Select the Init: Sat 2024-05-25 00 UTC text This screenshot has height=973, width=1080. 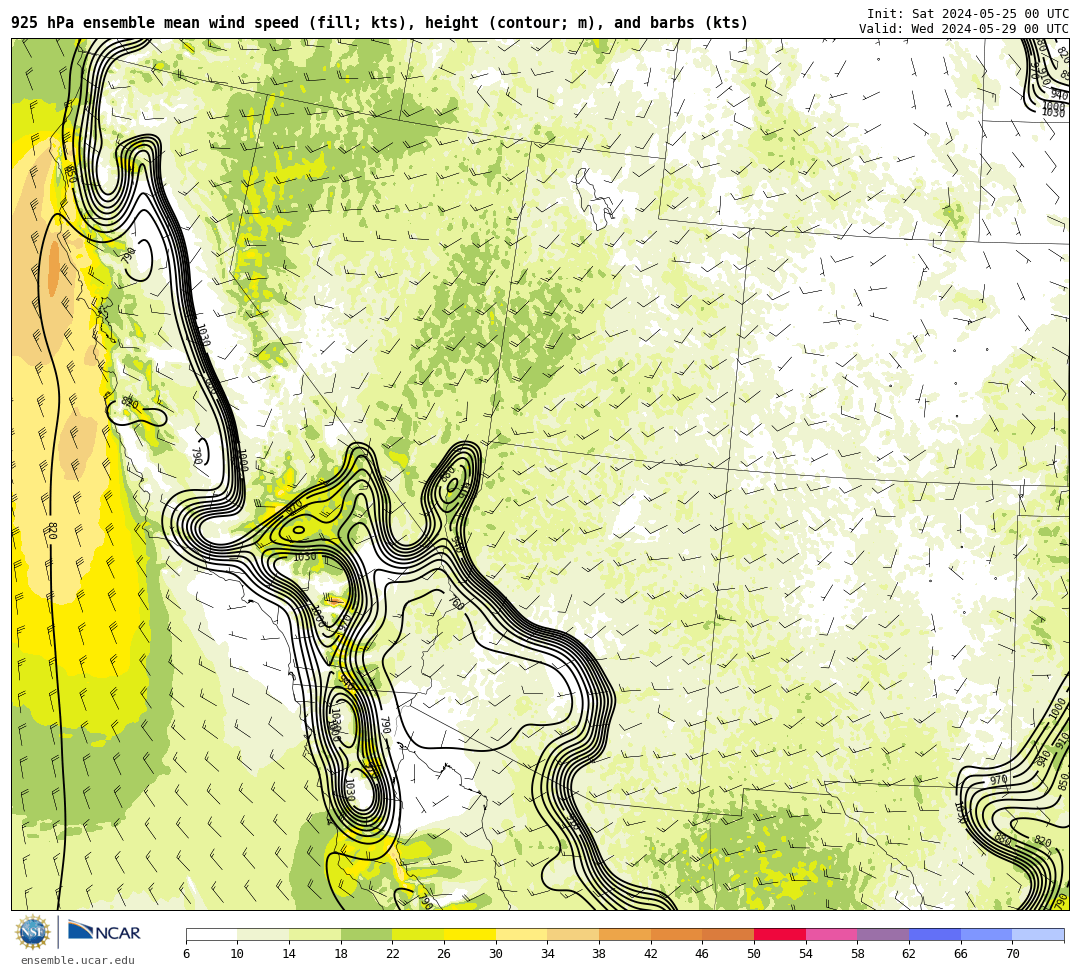pos(968,14)
